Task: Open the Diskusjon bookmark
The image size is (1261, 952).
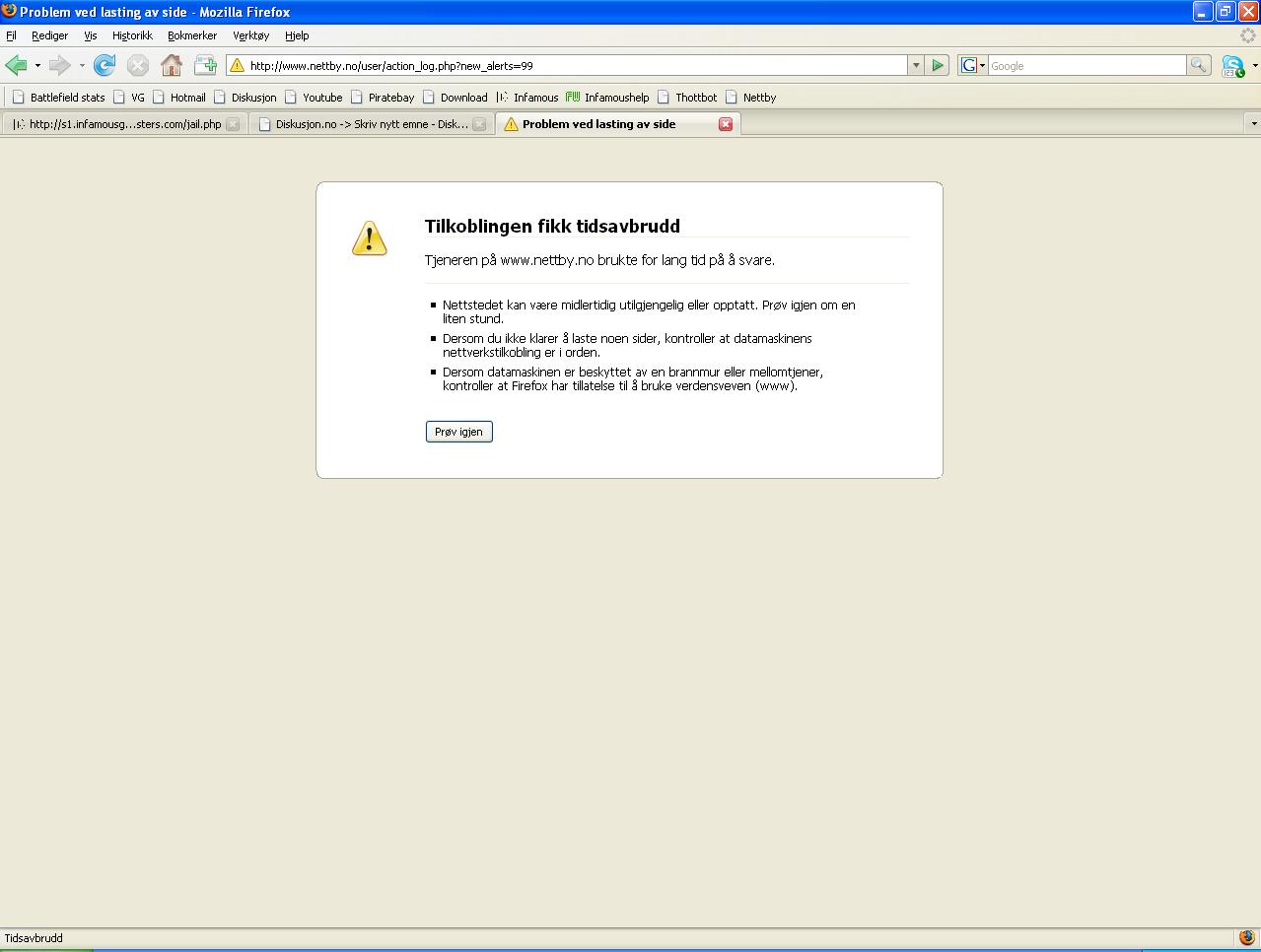Action: click(245, 98)
